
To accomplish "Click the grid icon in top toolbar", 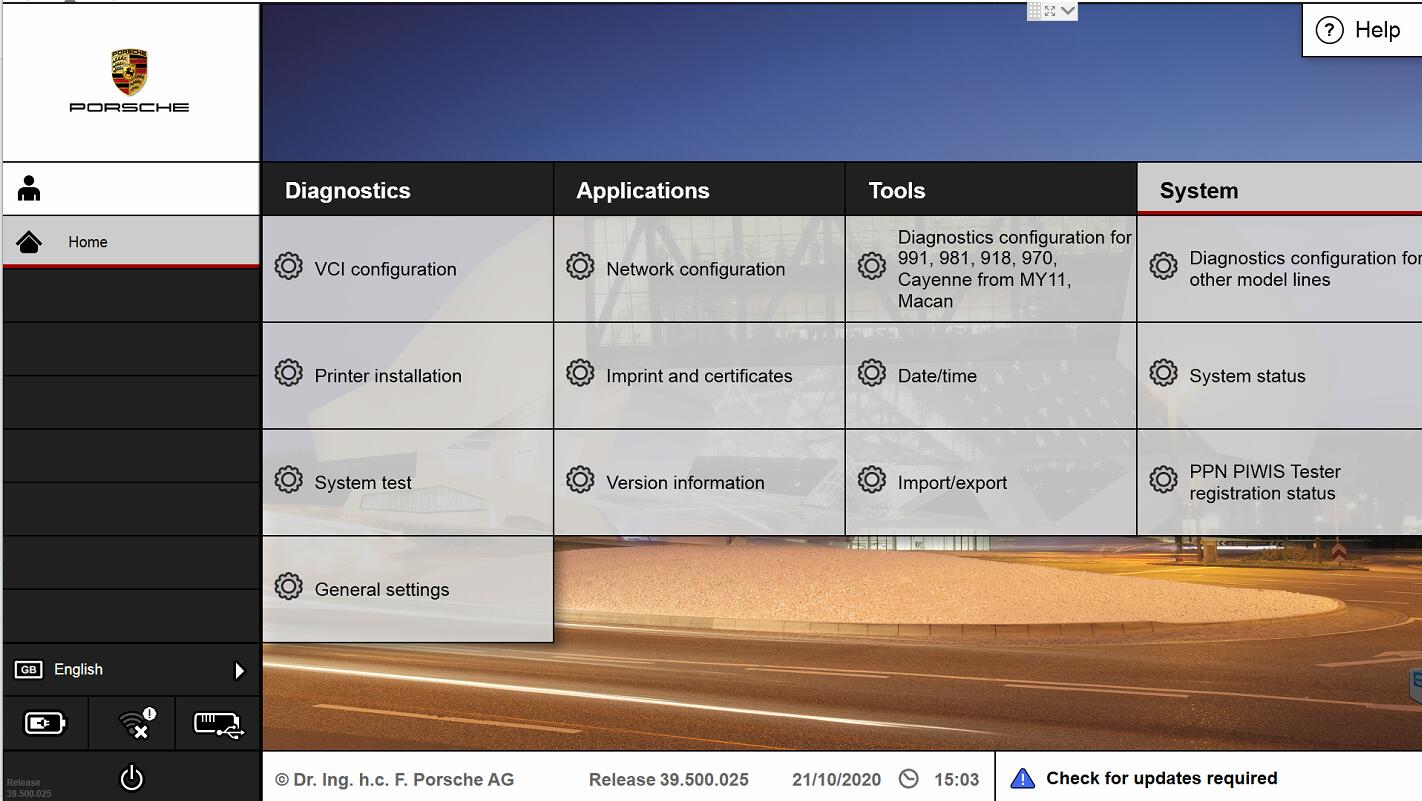I will pyautogui.click(x=1035, y=11).
